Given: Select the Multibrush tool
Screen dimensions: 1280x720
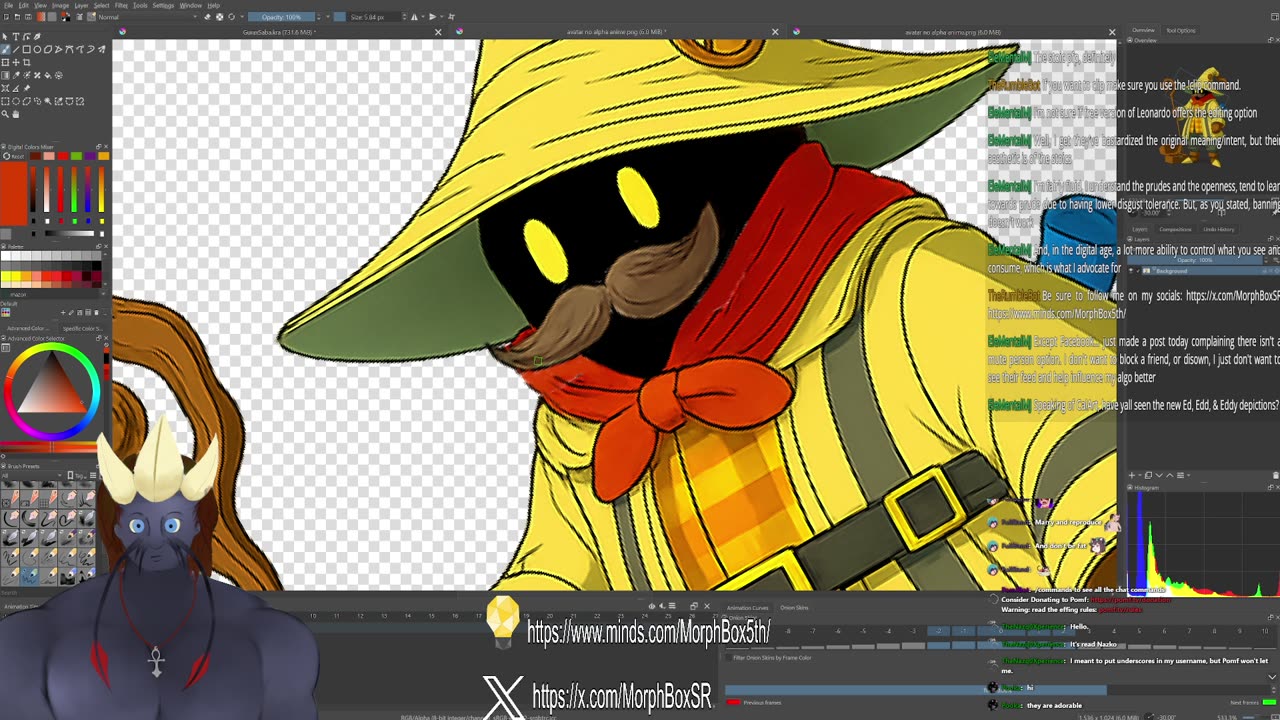Looking at the screenshot, I should [101, 50].
